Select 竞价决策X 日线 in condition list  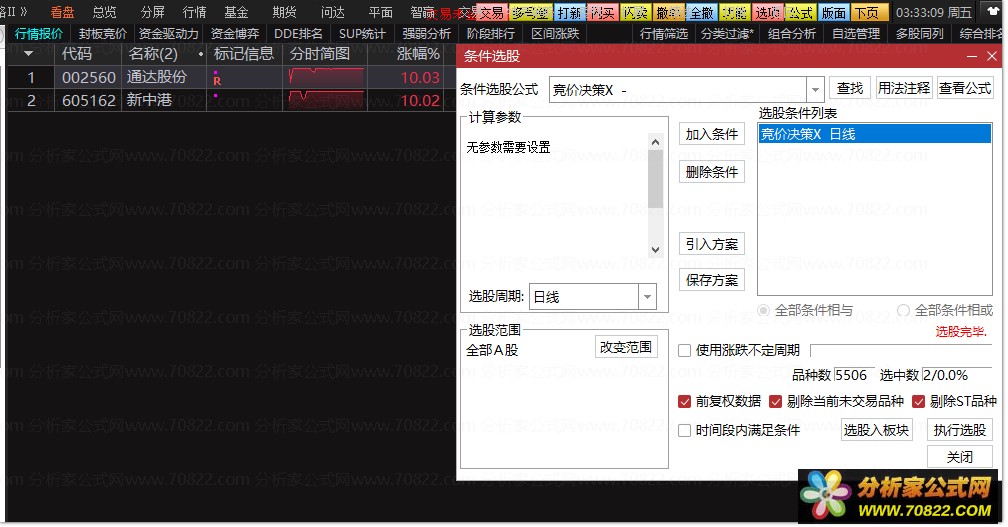point(875,134)
